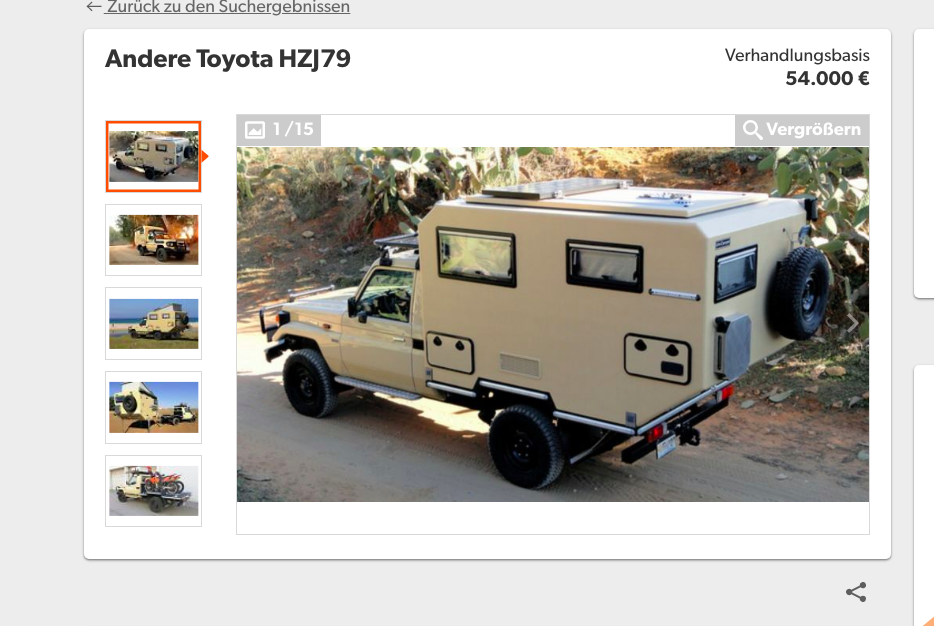Screen dimensions: 934x626
Task: Select thumbnail of camper at the beach
Action: [154, 323]
